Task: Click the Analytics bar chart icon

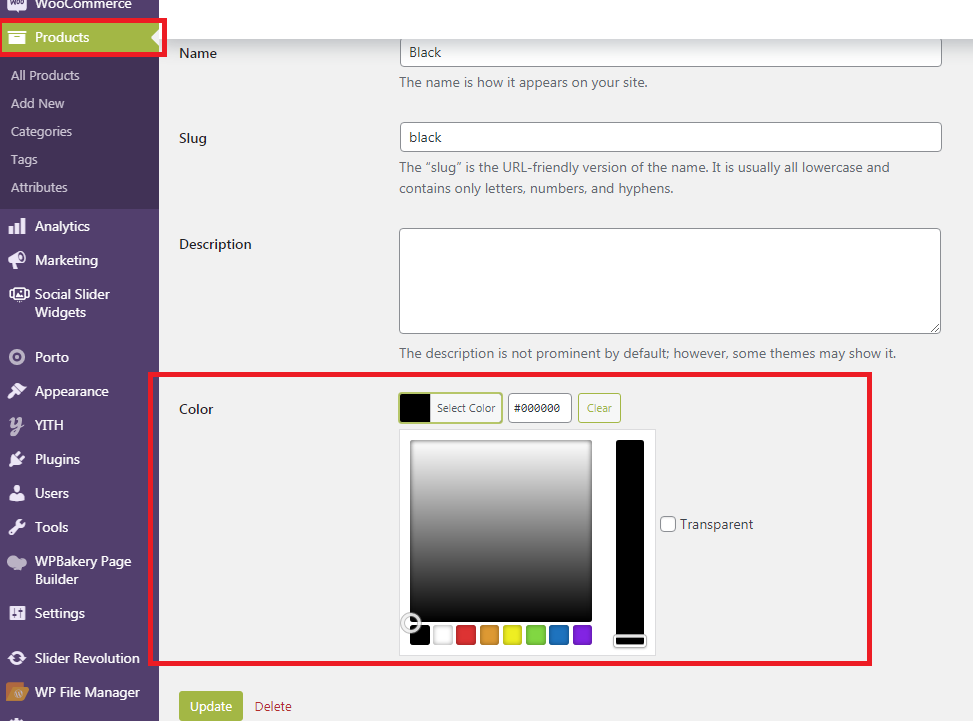Action: click(17, 226)
